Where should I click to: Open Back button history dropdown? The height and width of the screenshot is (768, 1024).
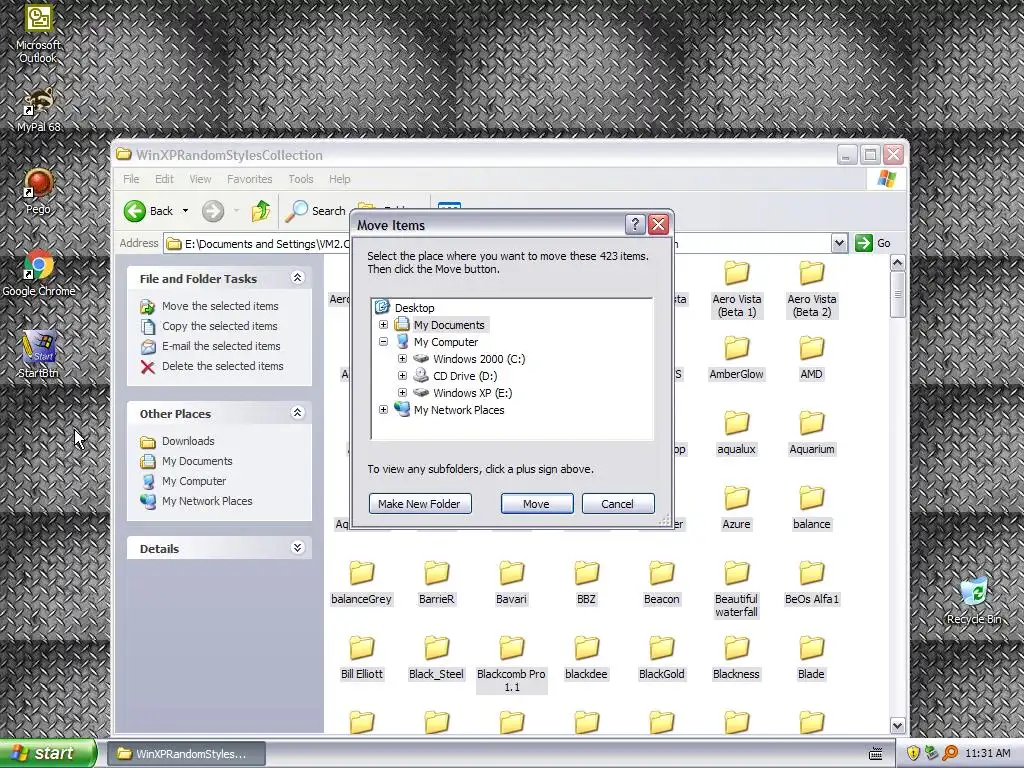185,211
